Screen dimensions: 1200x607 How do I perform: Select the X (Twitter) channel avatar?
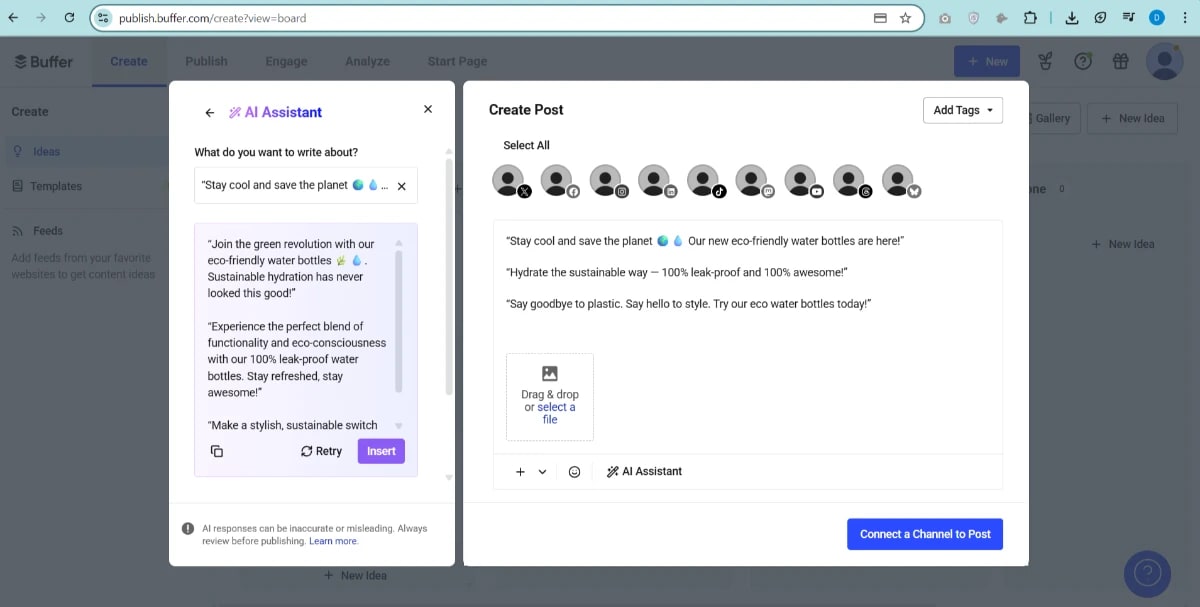509,179
